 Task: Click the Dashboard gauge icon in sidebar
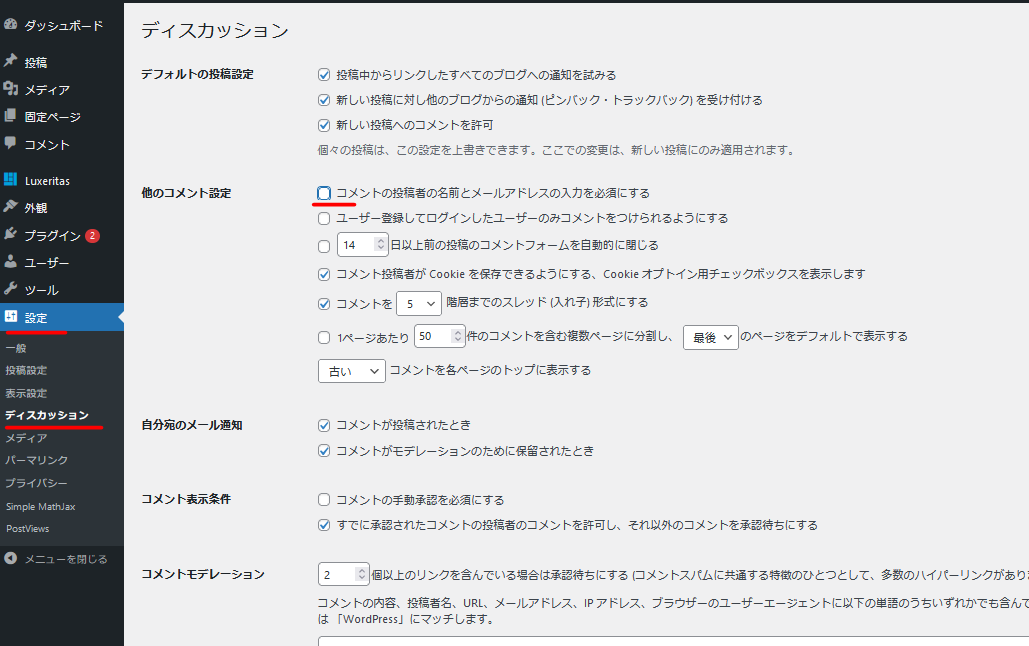[x=11, y=25]
